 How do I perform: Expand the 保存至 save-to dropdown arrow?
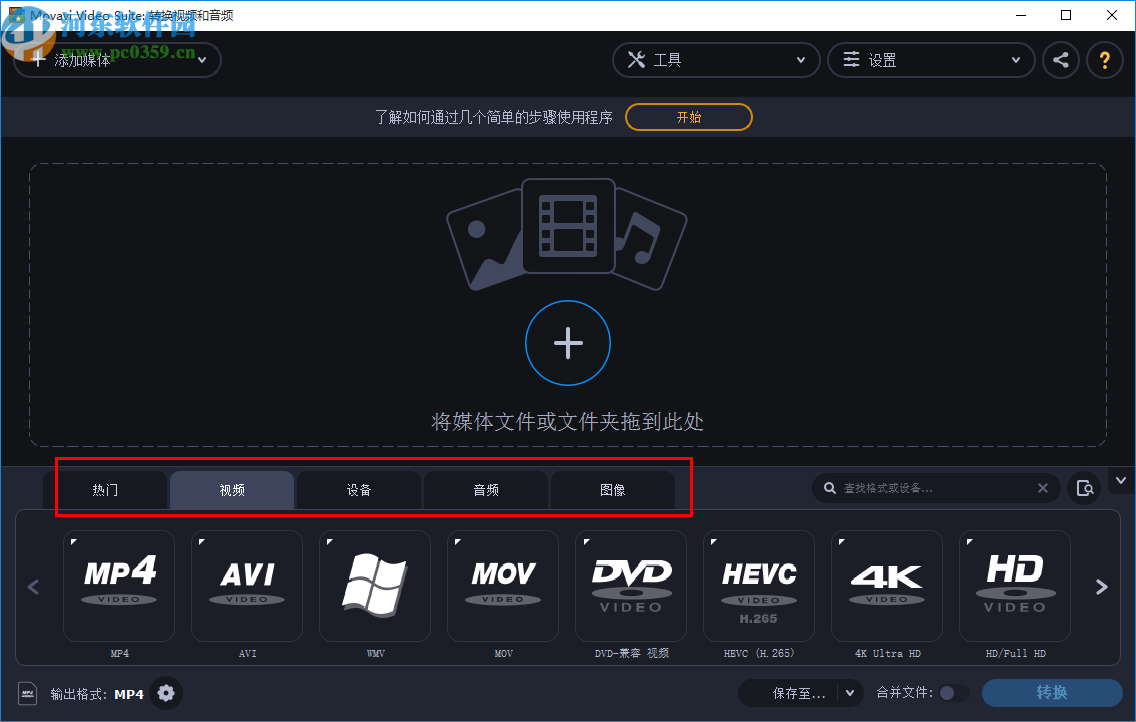(x=849, y=693)
